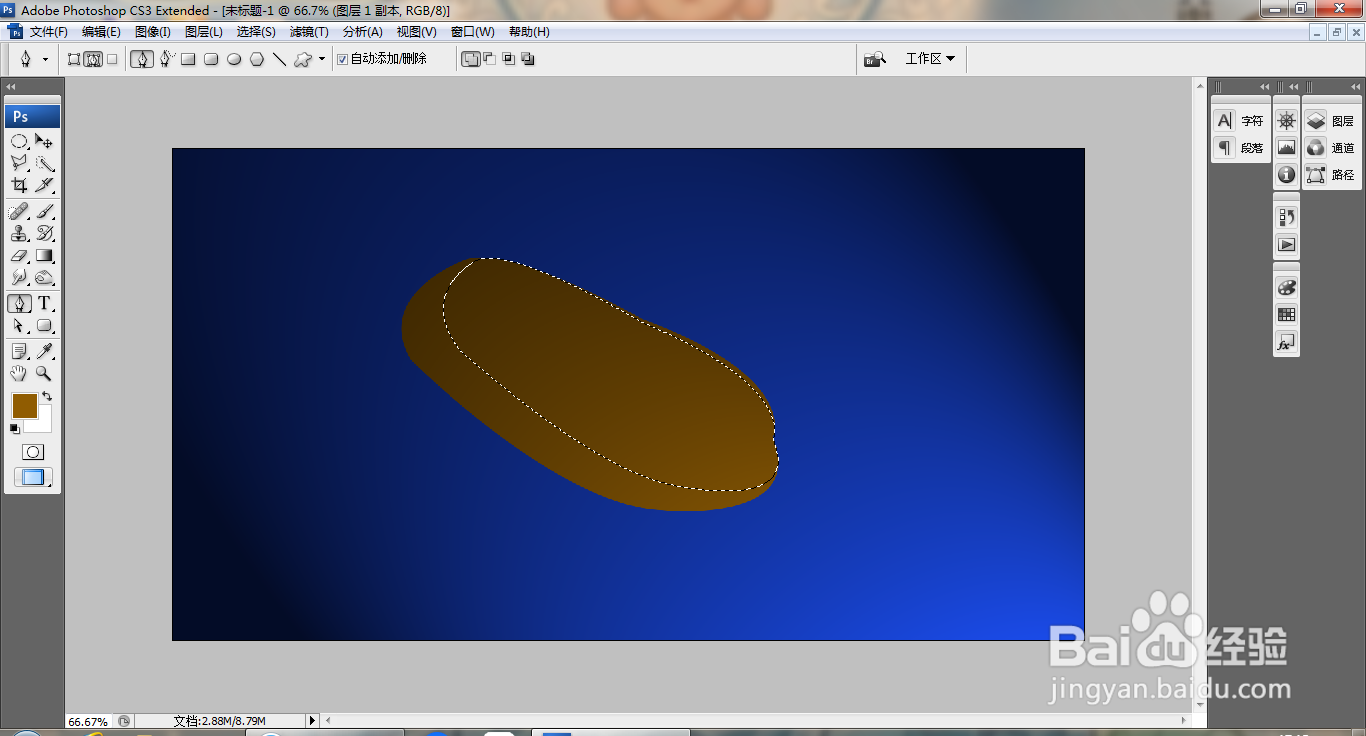1366x736 pixels.
Task: Select the Rounded Rectangle shape tool in toolbox
Action: tap(44, 325)
